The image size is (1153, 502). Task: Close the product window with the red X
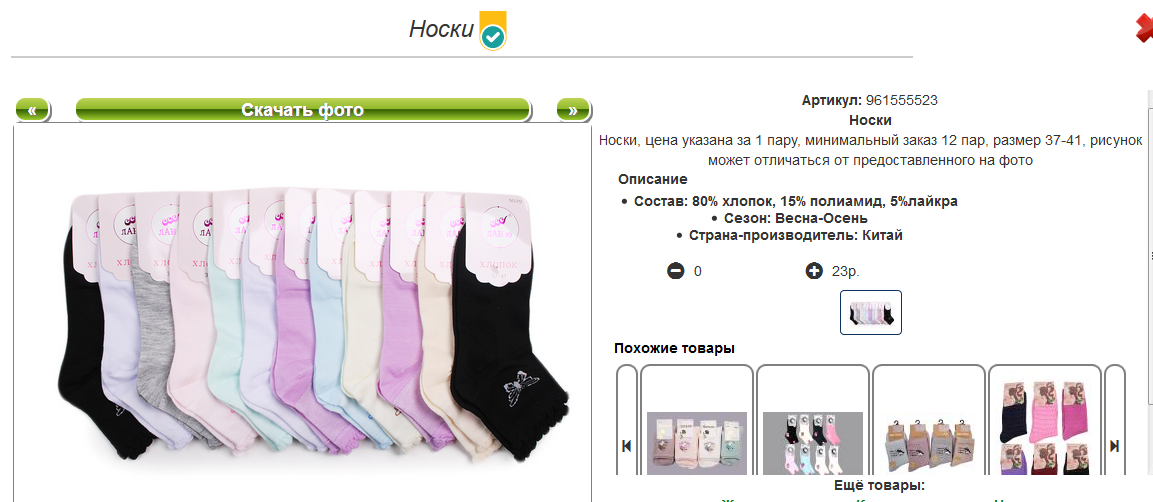[1143, 29]
